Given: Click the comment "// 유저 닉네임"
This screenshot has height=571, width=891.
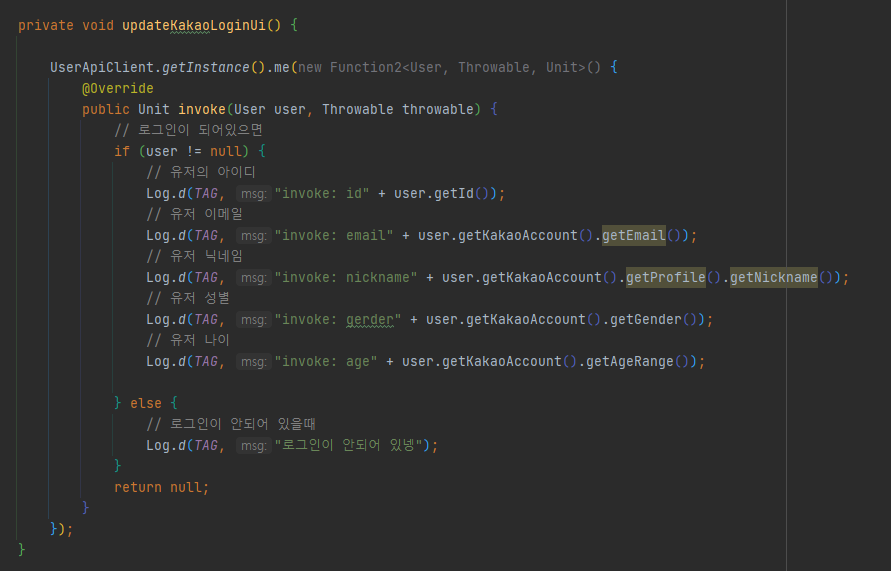Looking at the screenshot, I should [x=194, y=256].
